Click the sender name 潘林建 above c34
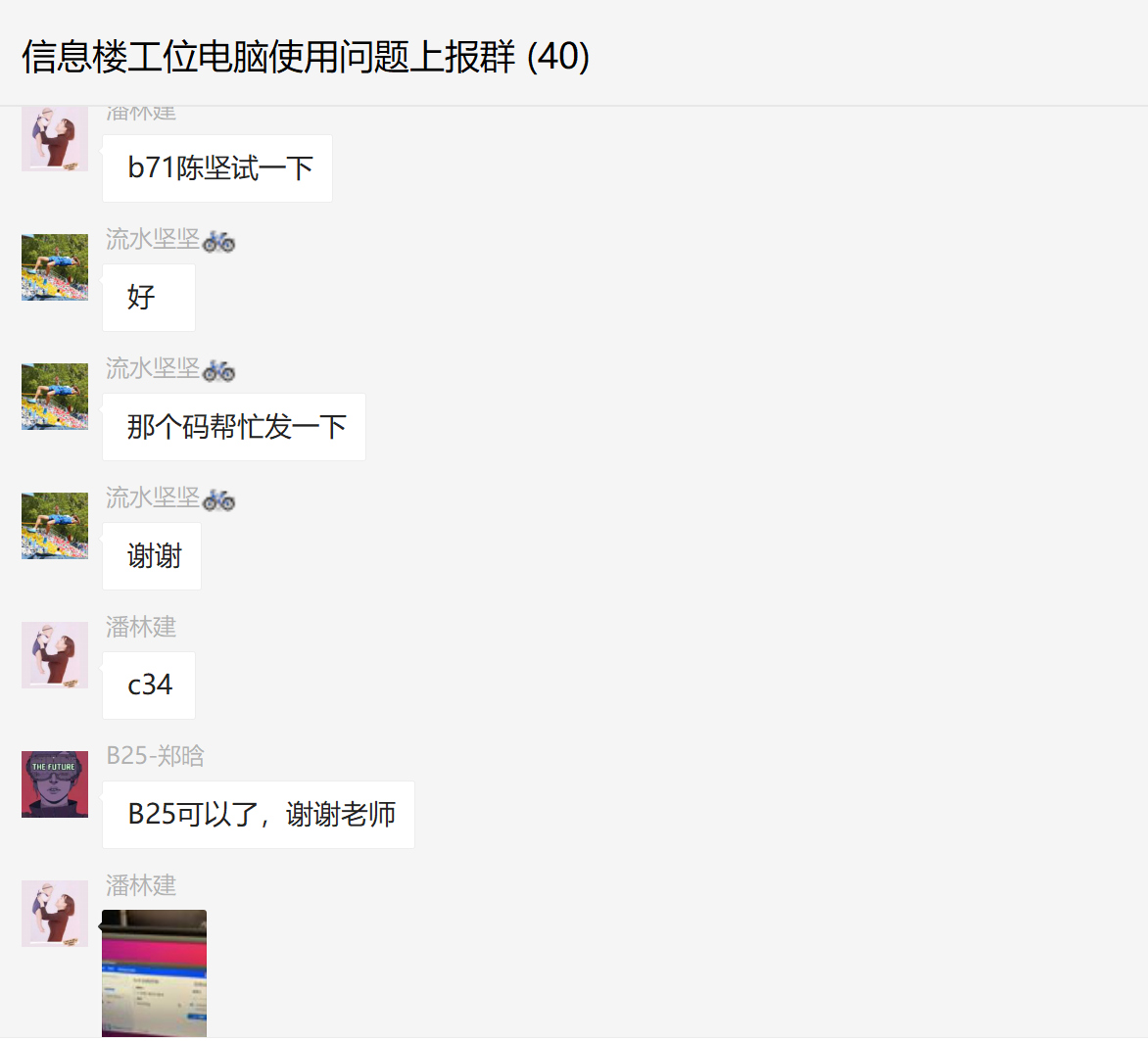The image size is (1148, 1041). [x=141, y=627]
